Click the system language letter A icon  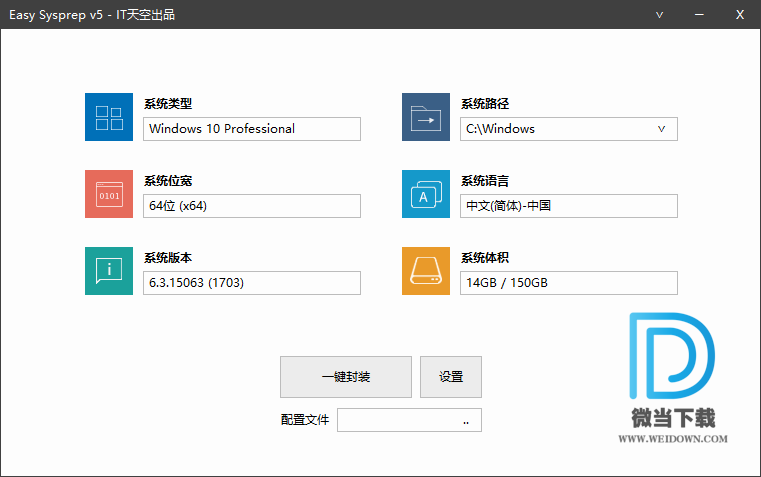426,194
